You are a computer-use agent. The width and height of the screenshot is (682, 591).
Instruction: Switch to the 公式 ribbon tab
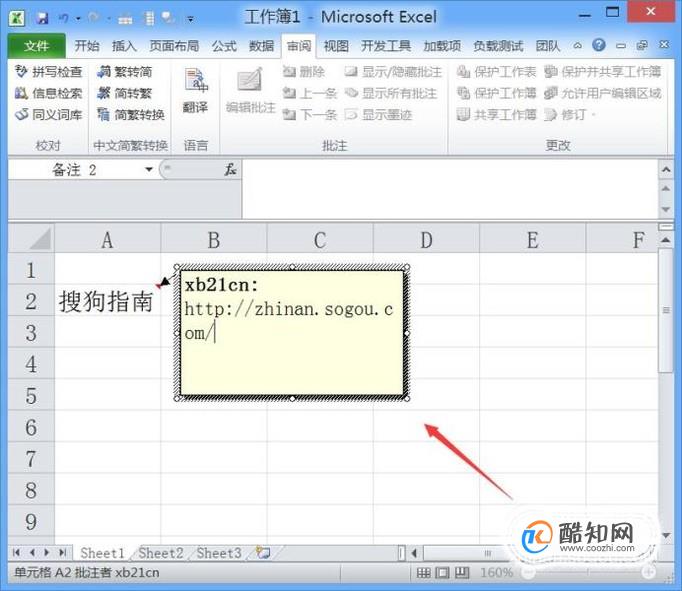[x=224, y=46]
